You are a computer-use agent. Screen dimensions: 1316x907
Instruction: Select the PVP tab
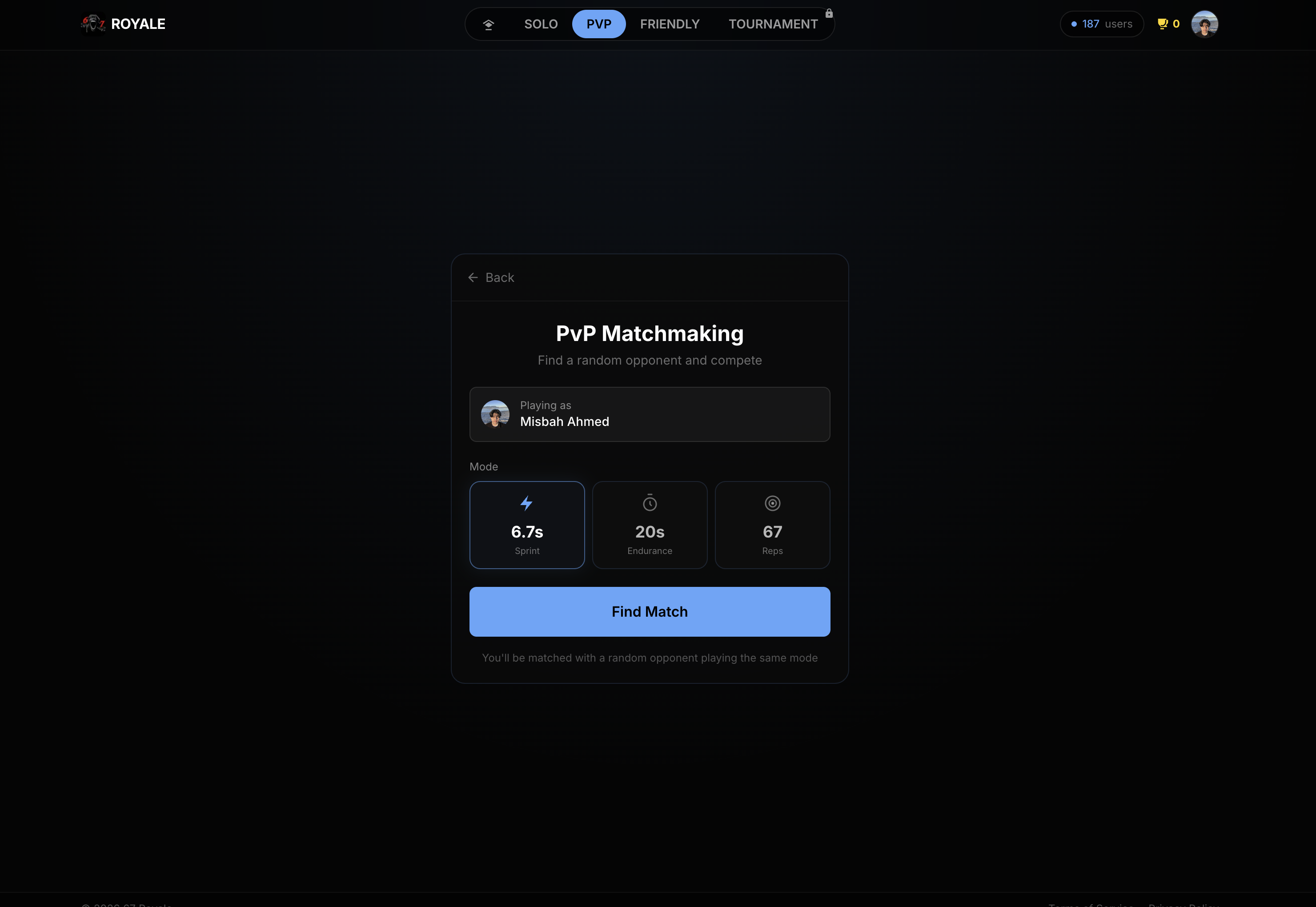(x=598, y=24)
